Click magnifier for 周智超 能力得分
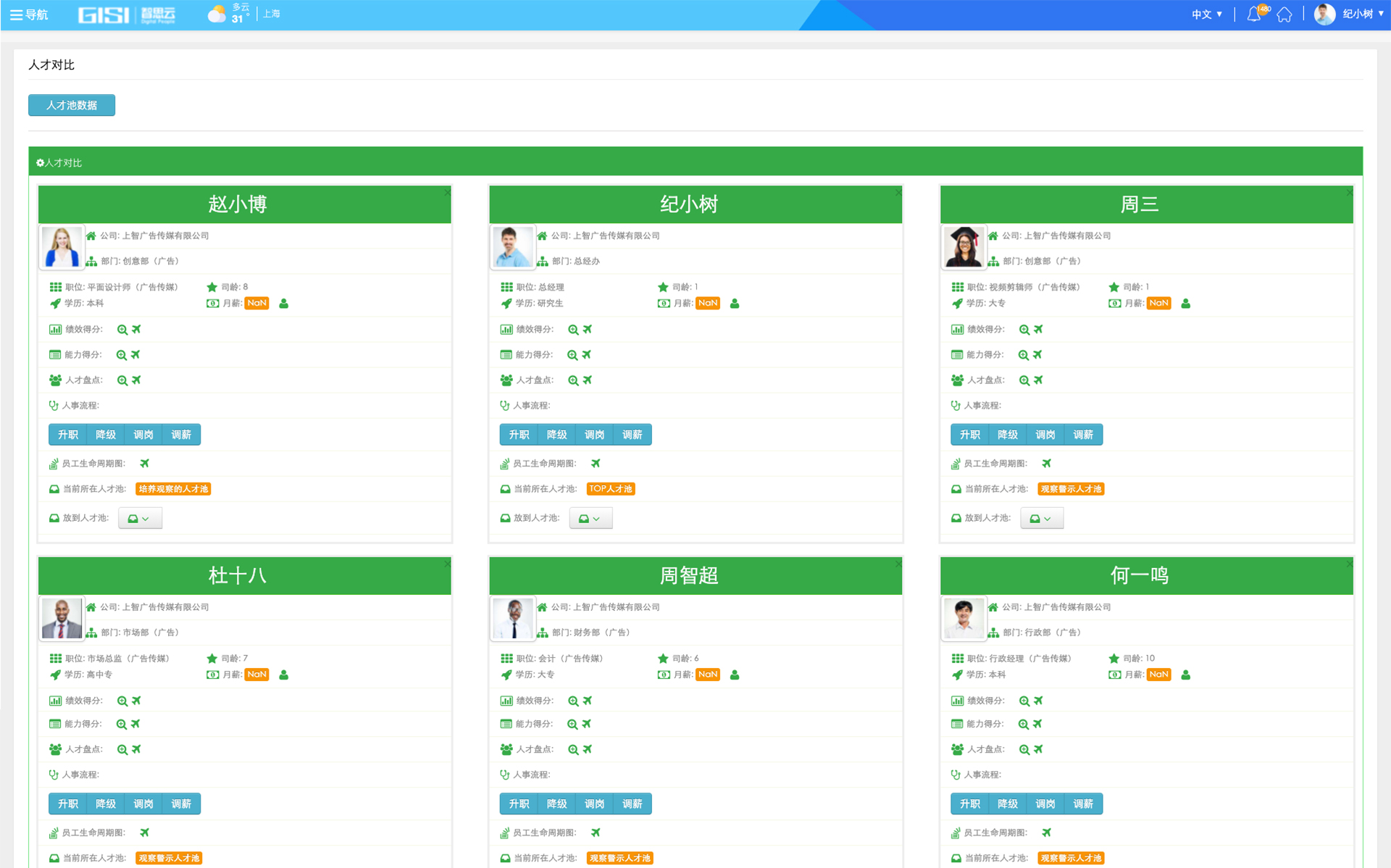 point(572,725)
